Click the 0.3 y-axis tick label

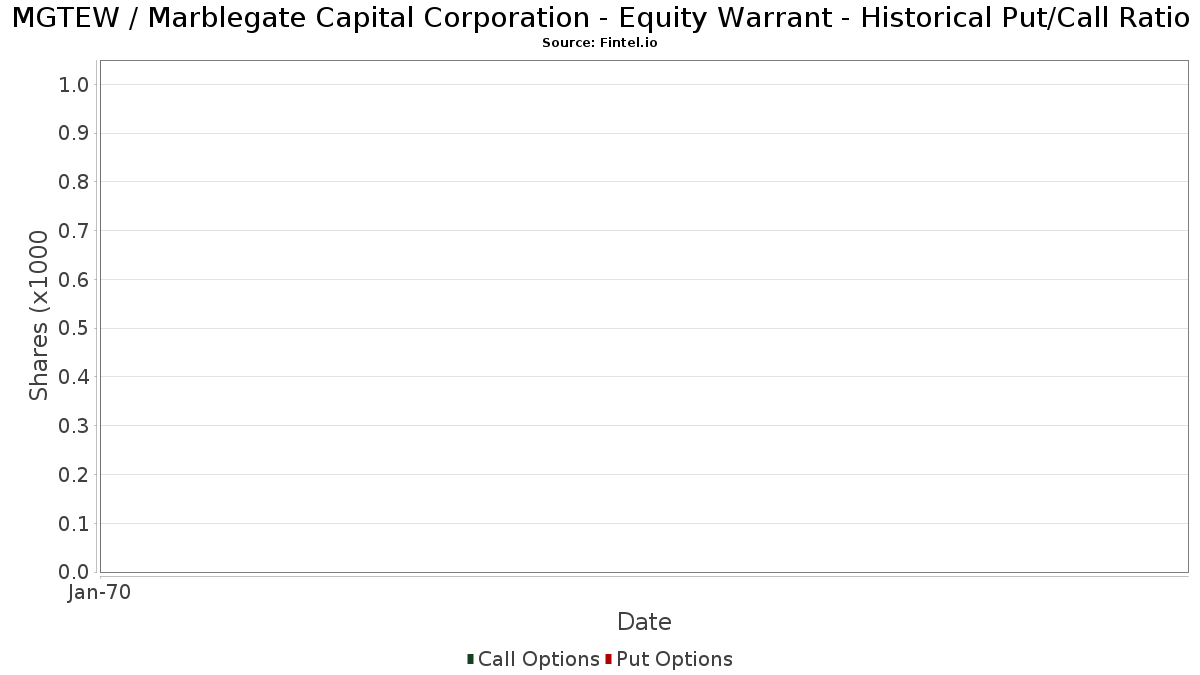(74, 426)
